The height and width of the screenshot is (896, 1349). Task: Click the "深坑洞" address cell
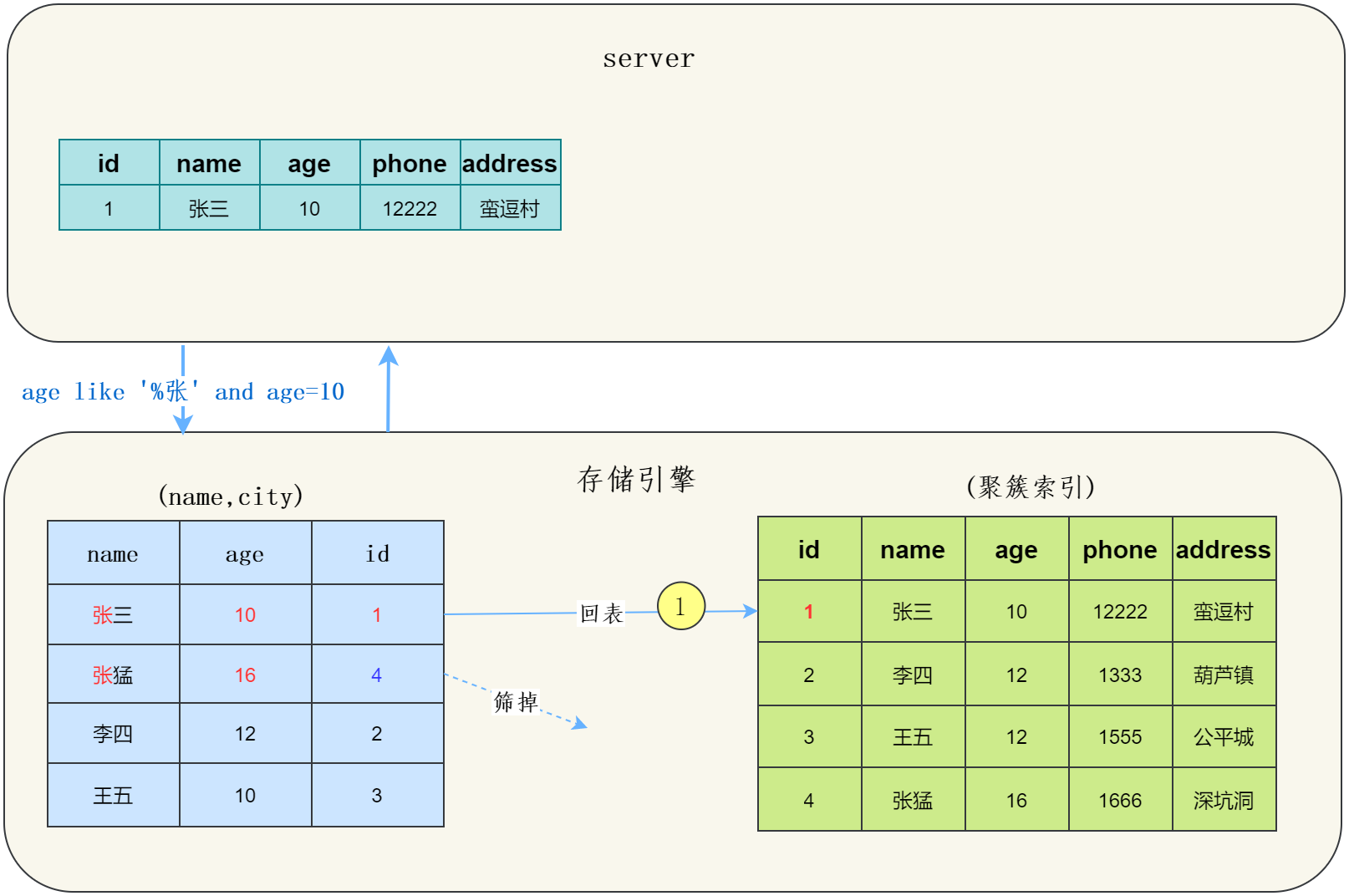click(1224, 800)
